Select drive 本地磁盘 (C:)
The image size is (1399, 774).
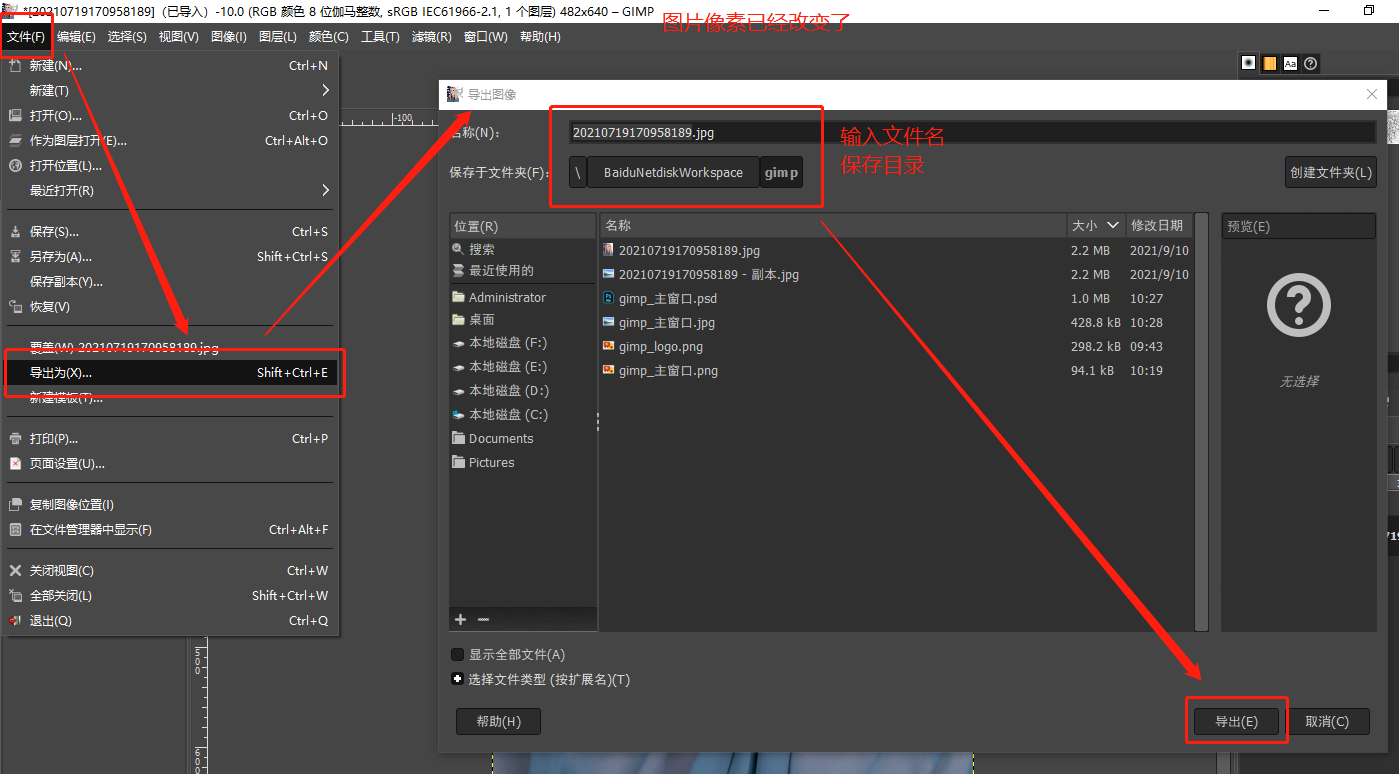coord(508,415)
